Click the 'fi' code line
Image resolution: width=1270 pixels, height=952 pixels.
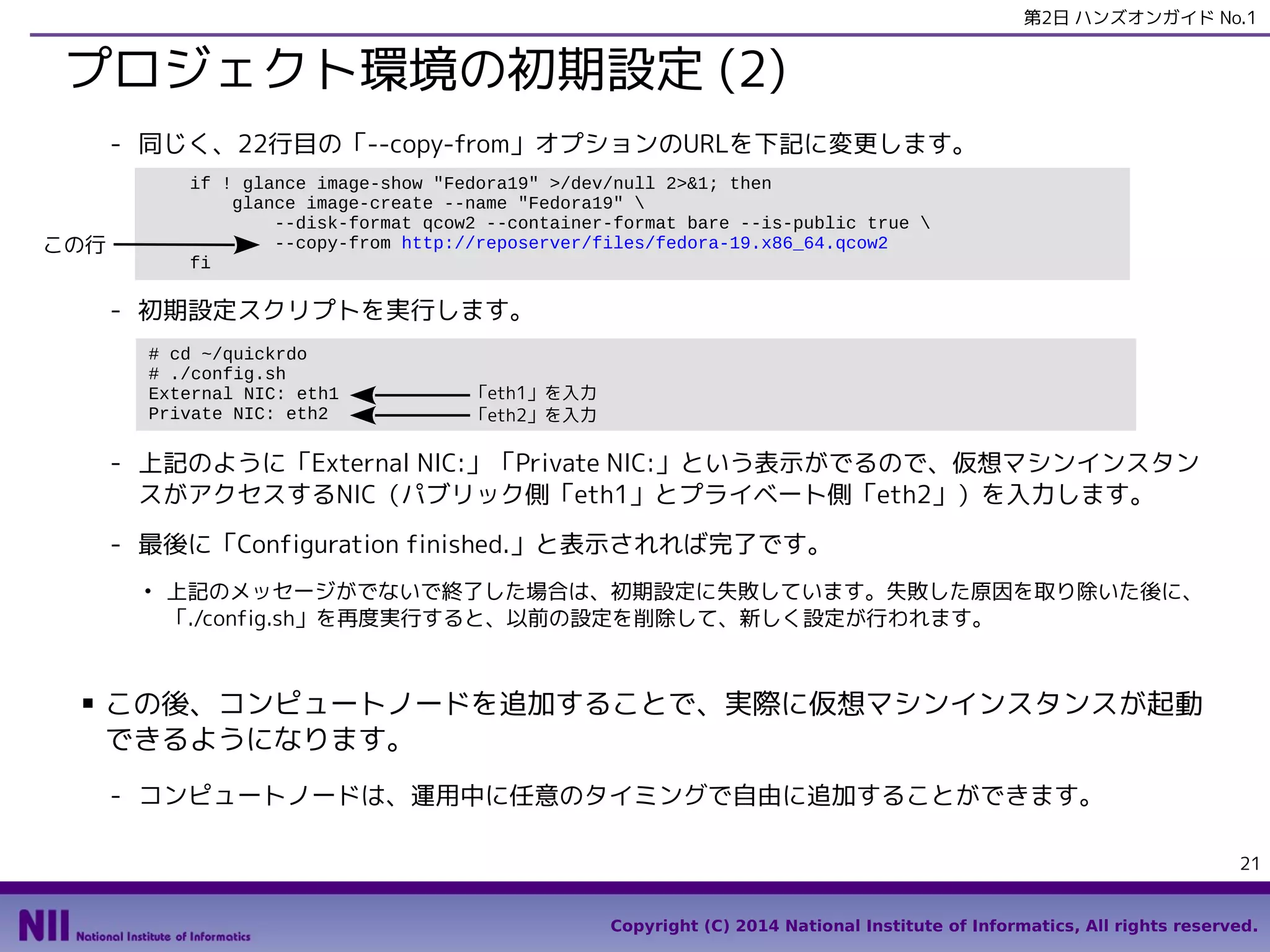click(x=200, y=263)
